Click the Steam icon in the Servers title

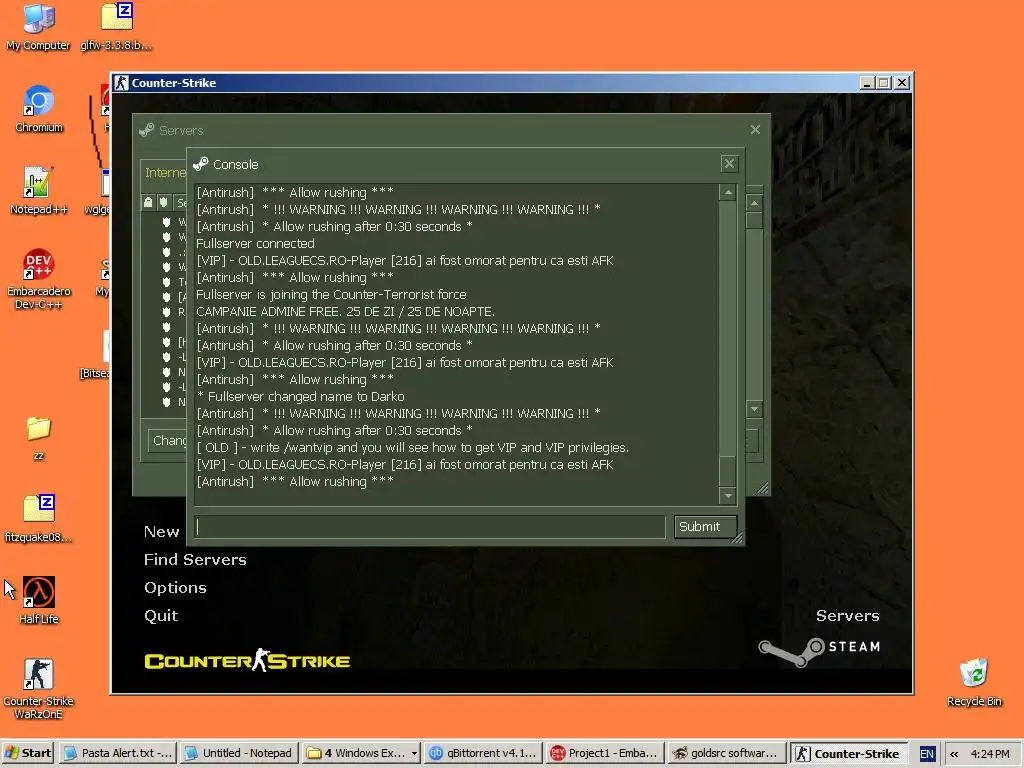(147, 130)
